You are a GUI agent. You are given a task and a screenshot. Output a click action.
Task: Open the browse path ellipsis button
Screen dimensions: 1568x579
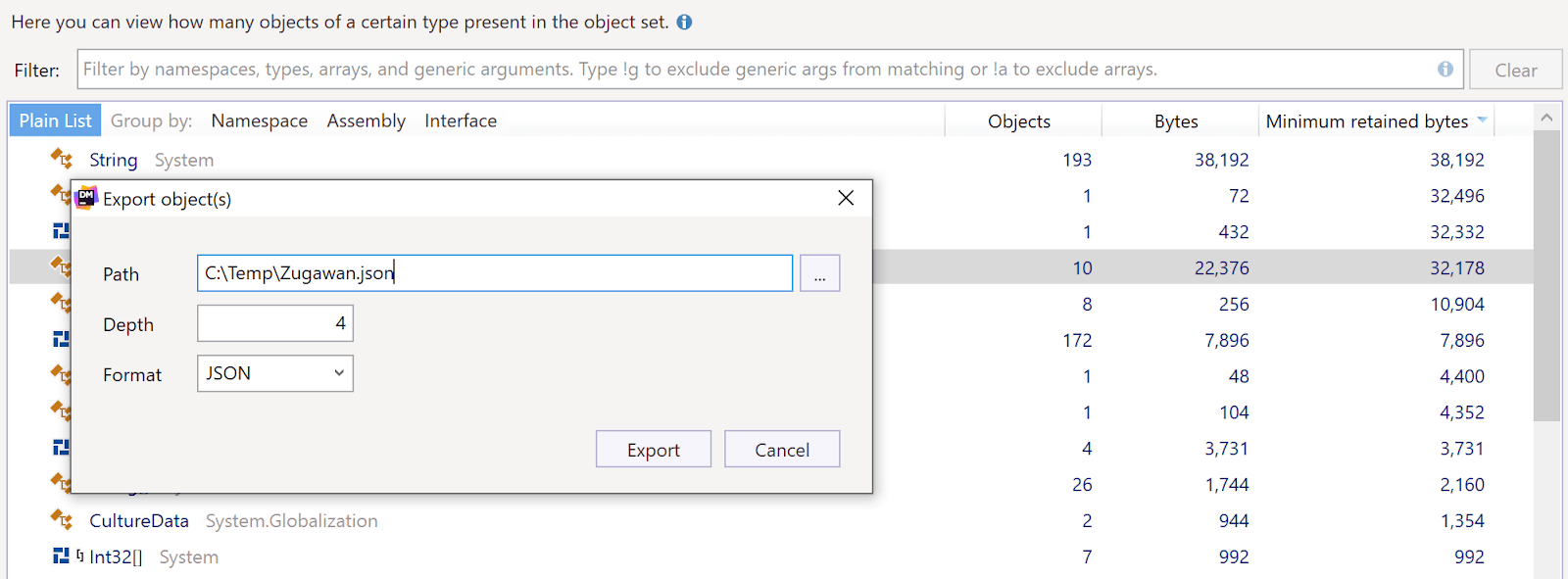tap(819, 273)
